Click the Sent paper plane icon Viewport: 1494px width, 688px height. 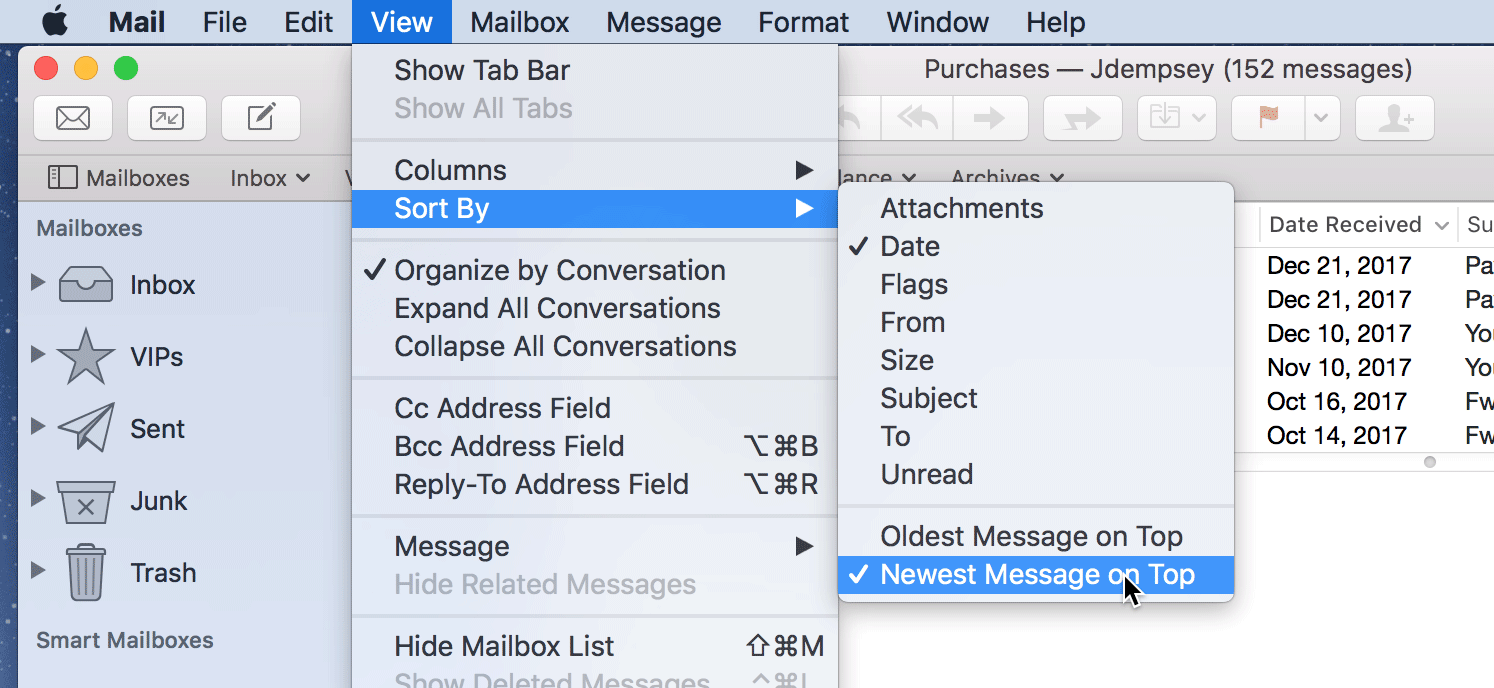pos(85,429)
